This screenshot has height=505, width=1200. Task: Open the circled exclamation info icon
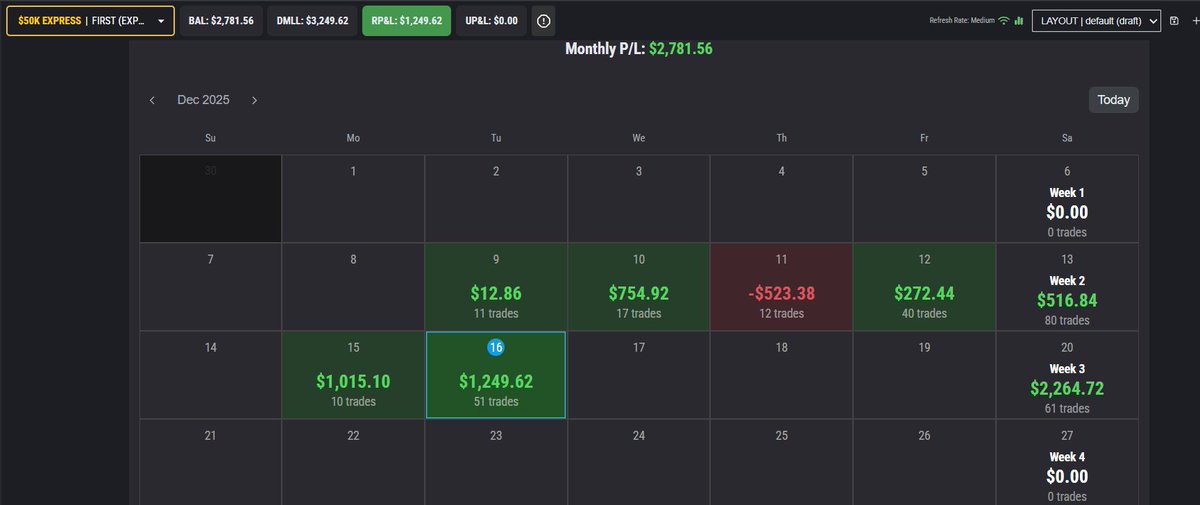(543, 21)
